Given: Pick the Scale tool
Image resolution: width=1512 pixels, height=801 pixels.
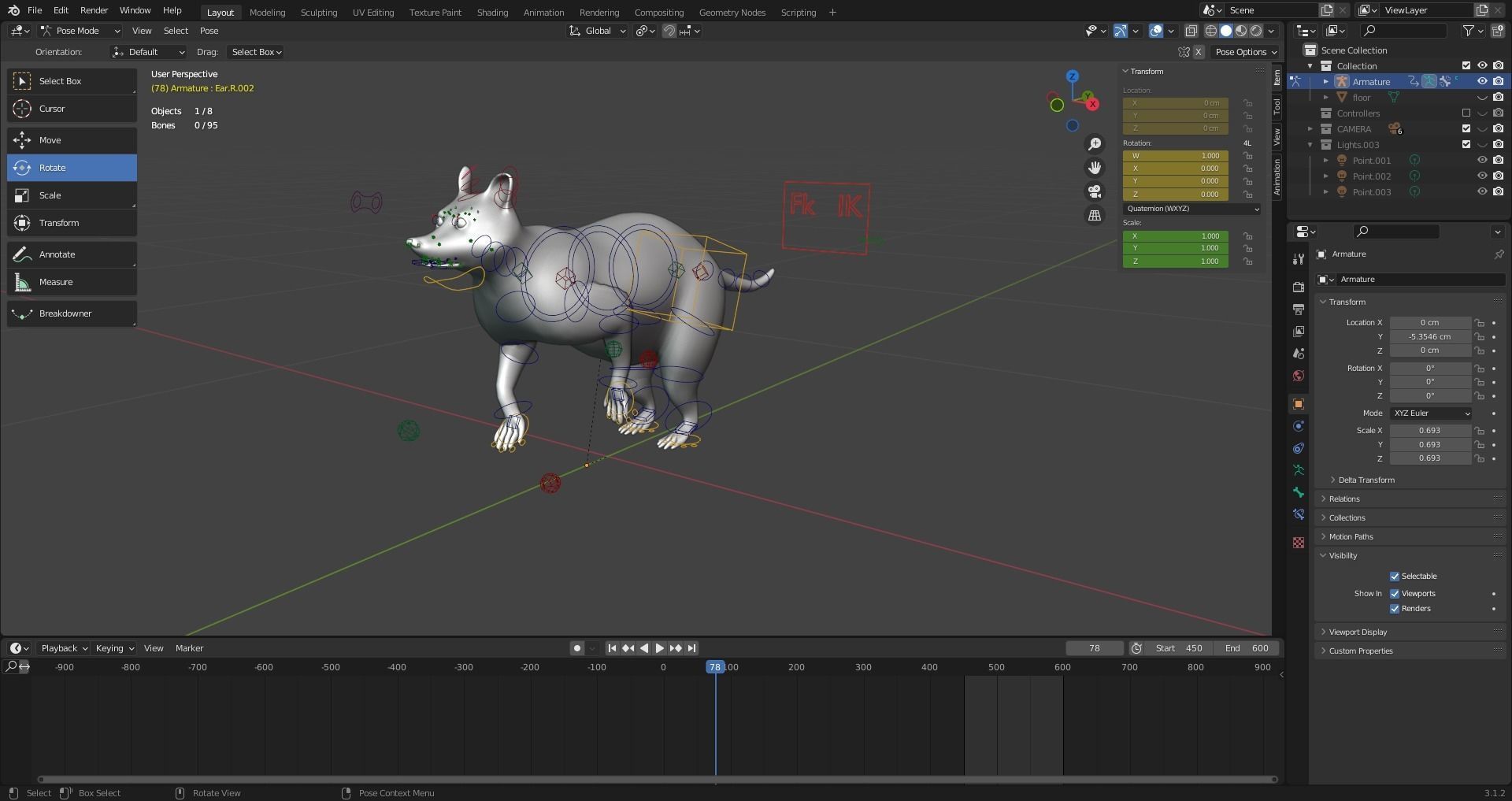Looking at the screenshot, I should (x=72, y=195).
